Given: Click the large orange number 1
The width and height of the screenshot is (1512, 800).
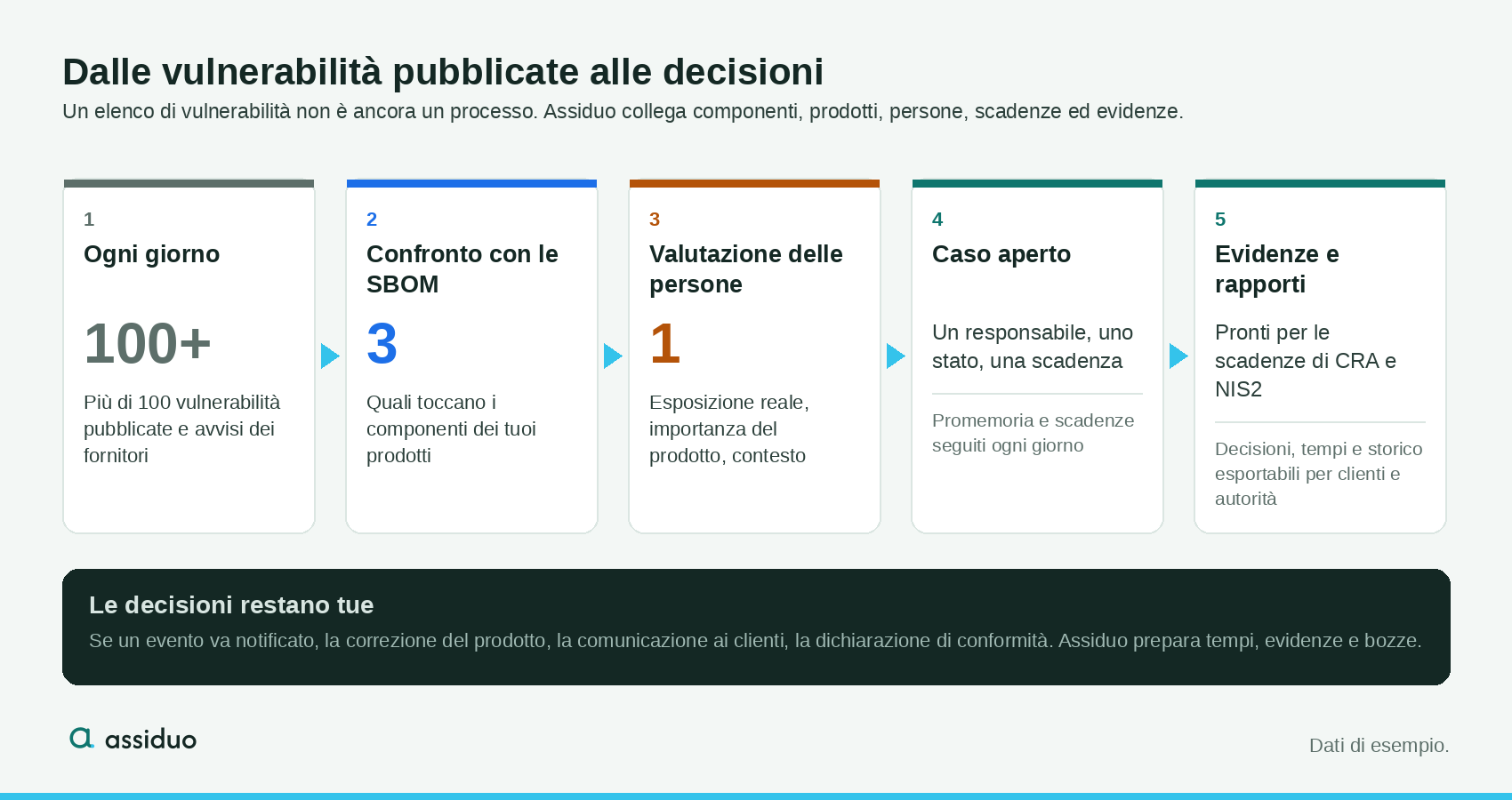Looking at the screenshot, I should pyautogui.click(x=665, y=343).
